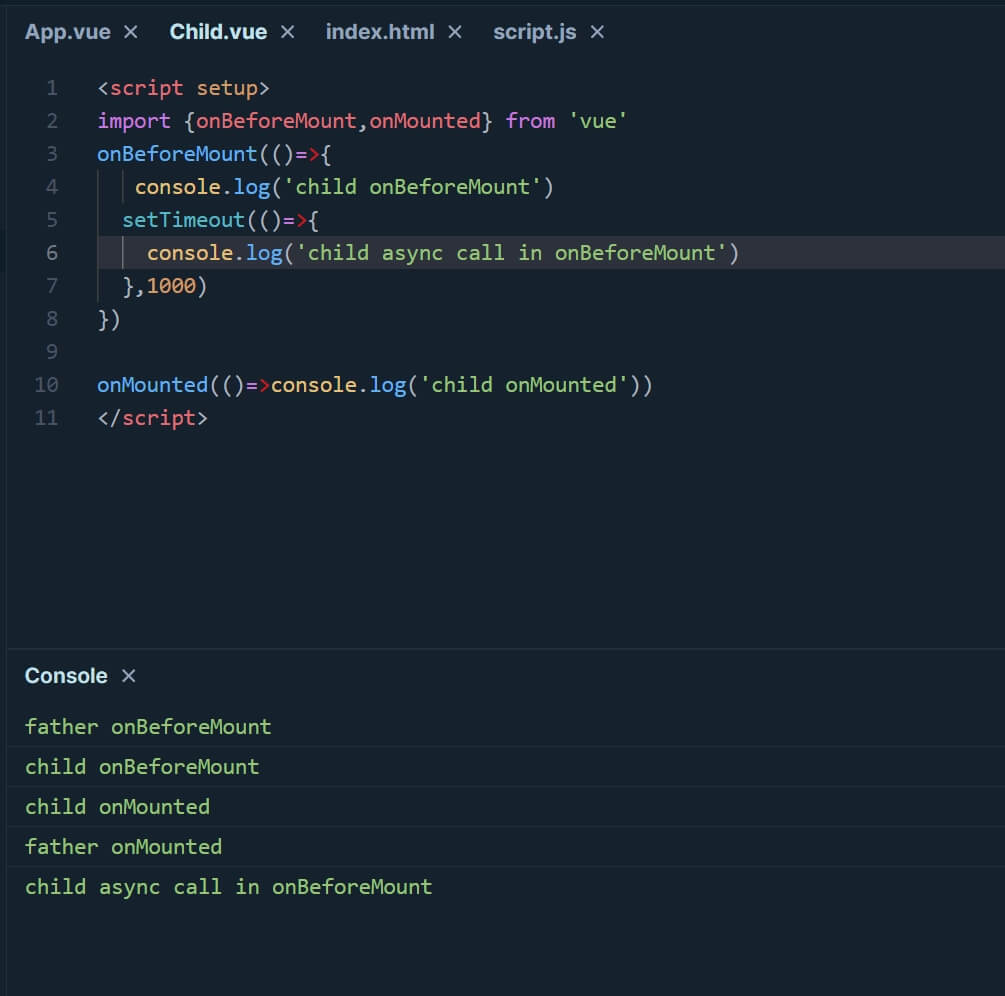Close the index.html tab
Screen dimensions: 1005x996
pyautogui.click(x=455, y=32)
